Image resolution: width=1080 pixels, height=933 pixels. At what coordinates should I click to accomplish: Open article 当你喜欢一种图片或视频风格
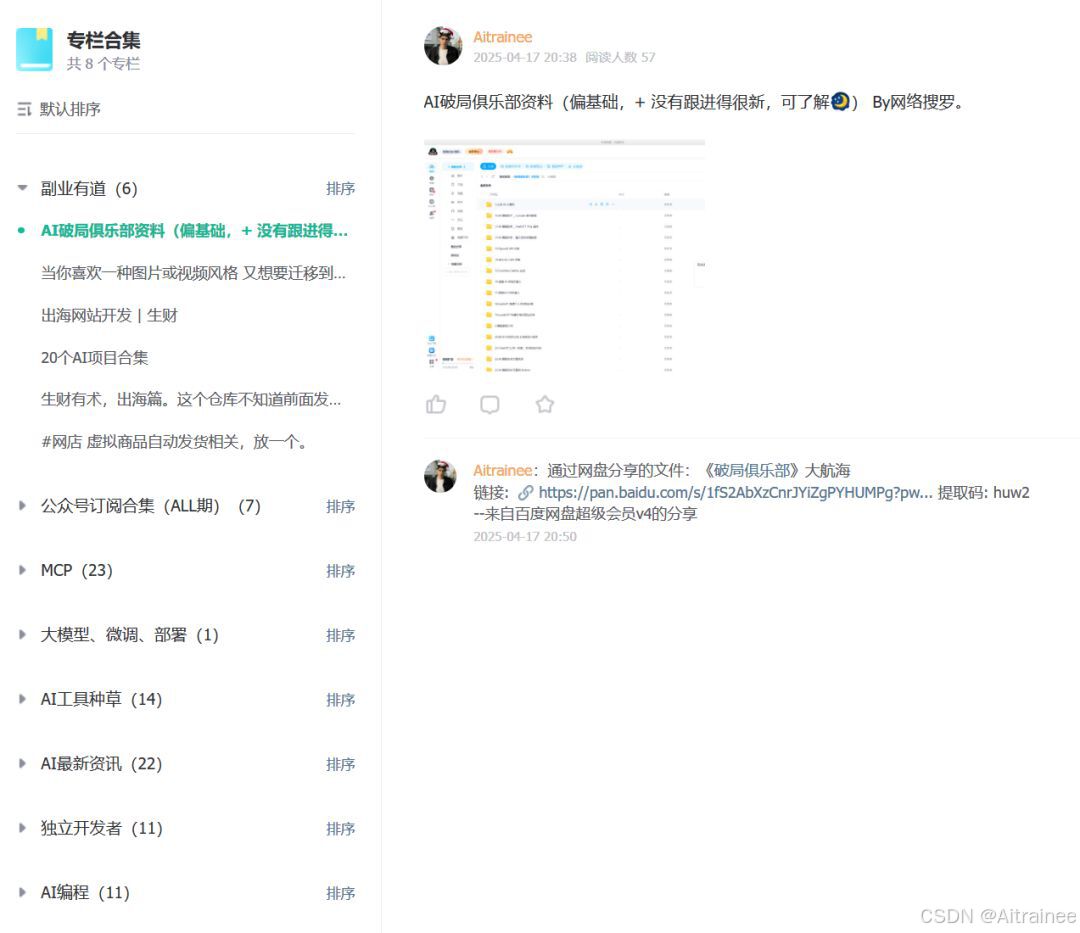coord(193,273)
